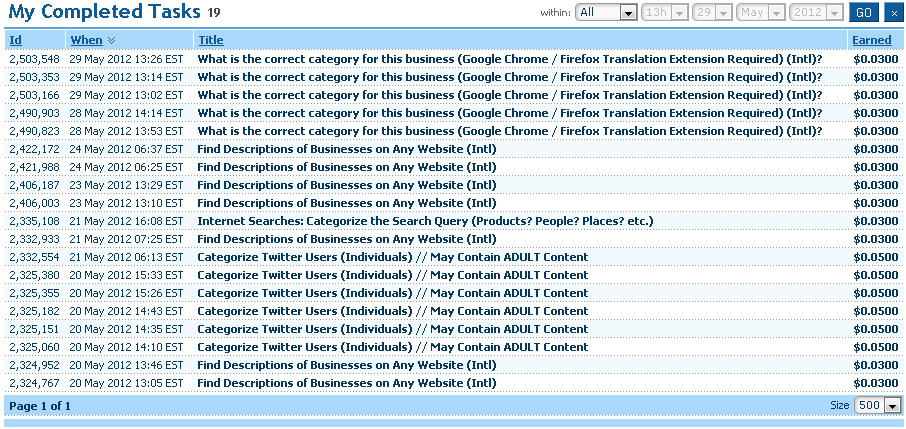This screenshot has height=429, width=906.
Task: Click the Page 1 of 1 label
Action: (x=40, y=406)
